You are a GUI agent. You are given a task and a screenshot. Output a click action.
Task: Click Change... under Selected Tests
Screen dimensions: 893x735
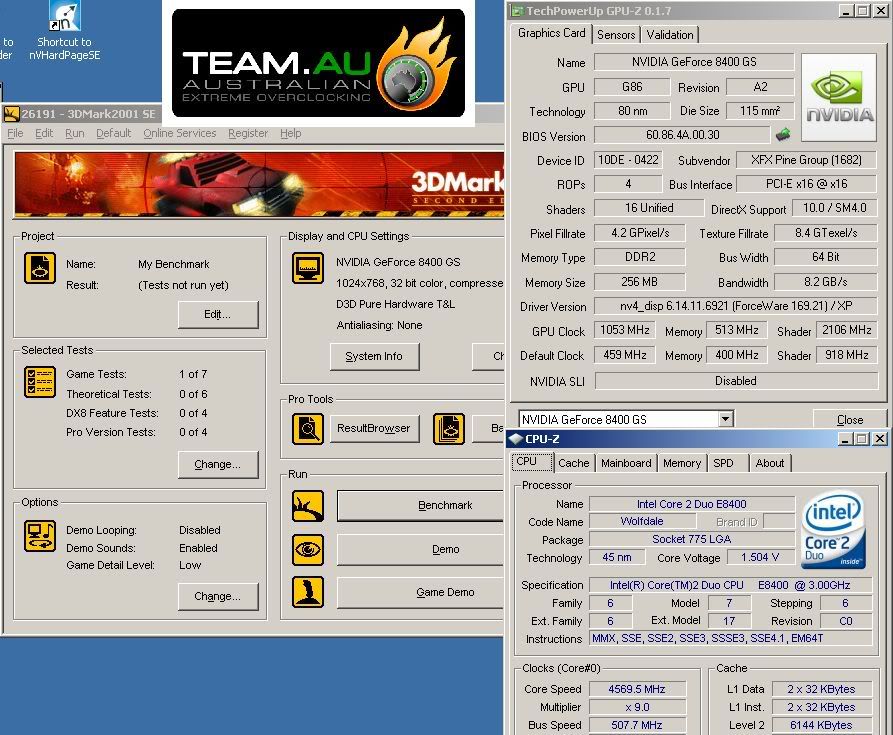[218, 465]
